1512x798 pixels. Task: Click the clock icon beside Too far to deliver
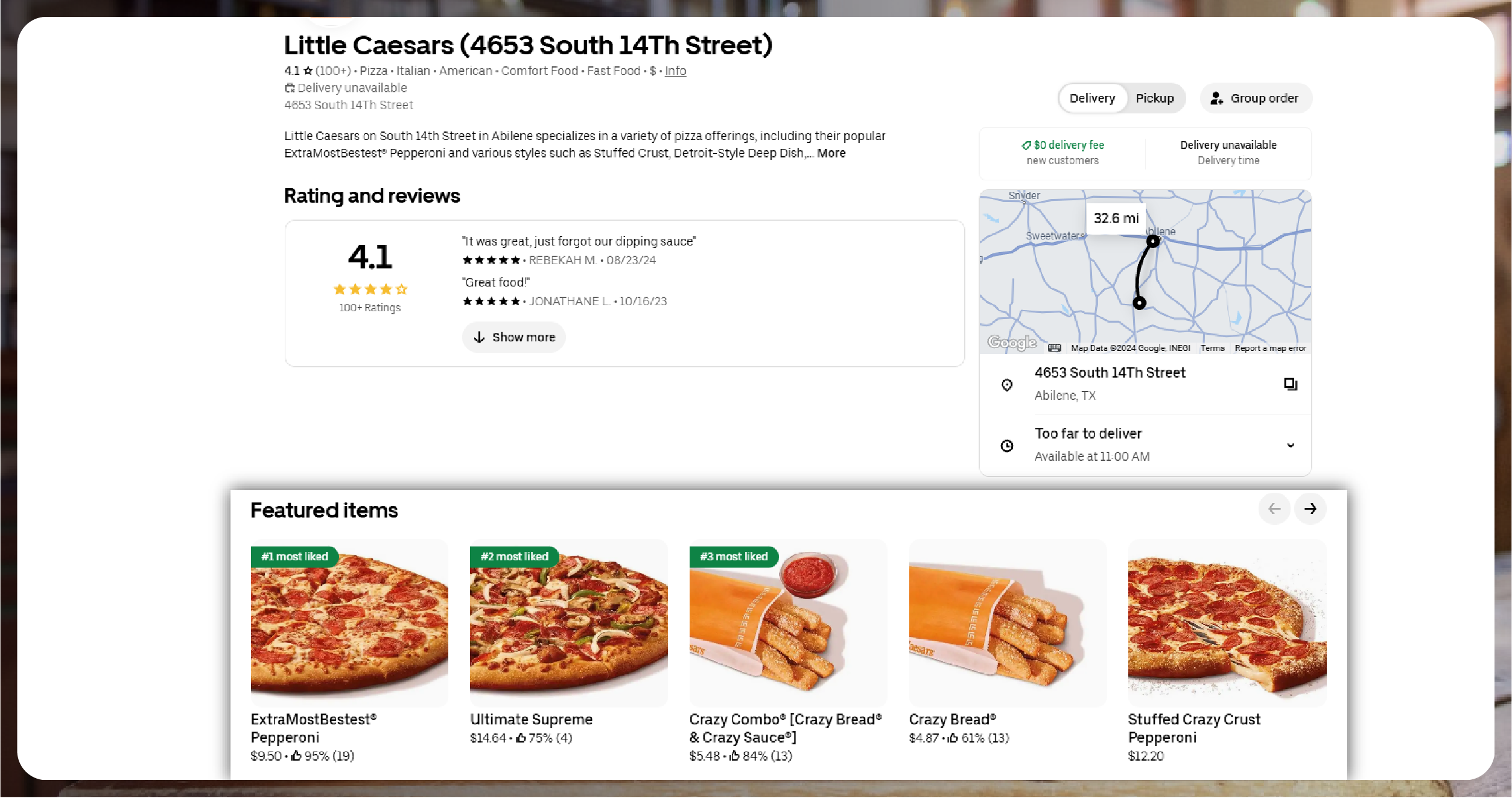[x=1007, y=446]
